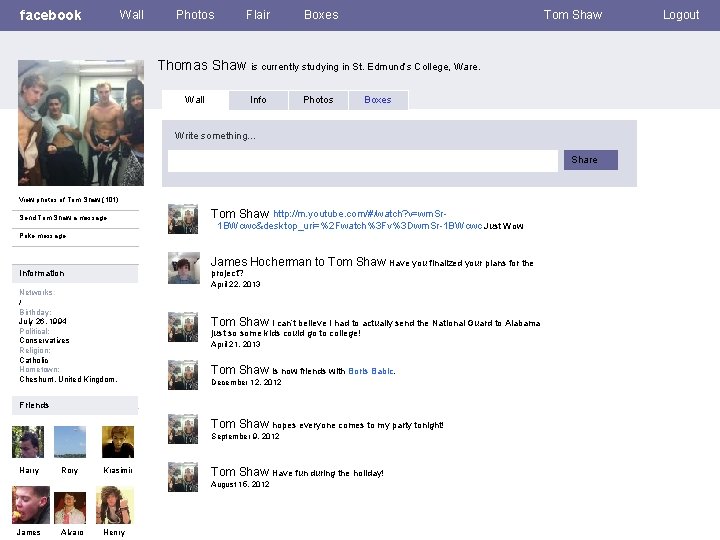Image resolution: width=720 pixels, height=540 pixels.
Task: Click the Poke message link
Action: click(x=43, y=236)
